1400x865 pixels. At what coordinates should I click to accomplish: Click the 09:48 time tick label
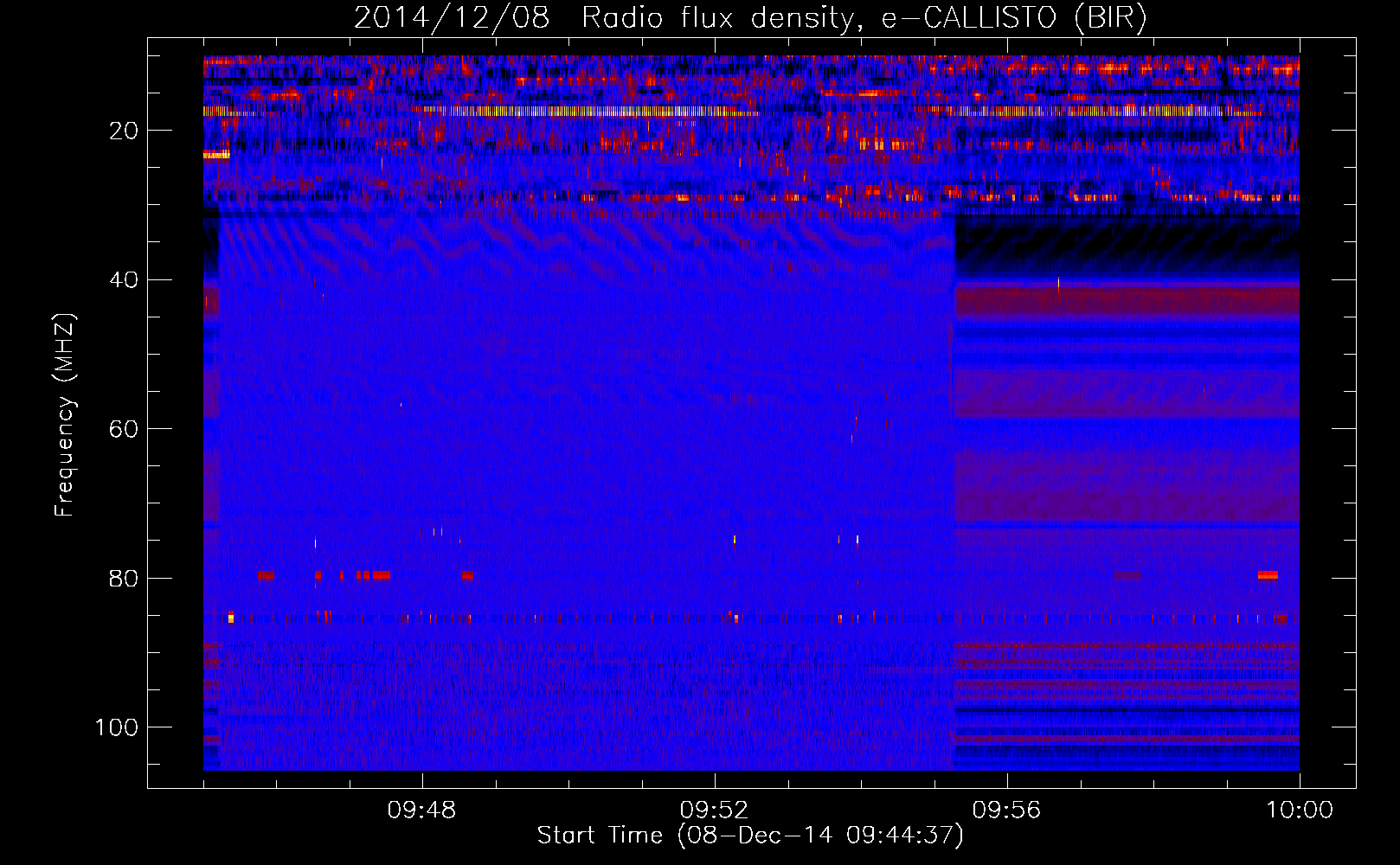click(422, 811)
